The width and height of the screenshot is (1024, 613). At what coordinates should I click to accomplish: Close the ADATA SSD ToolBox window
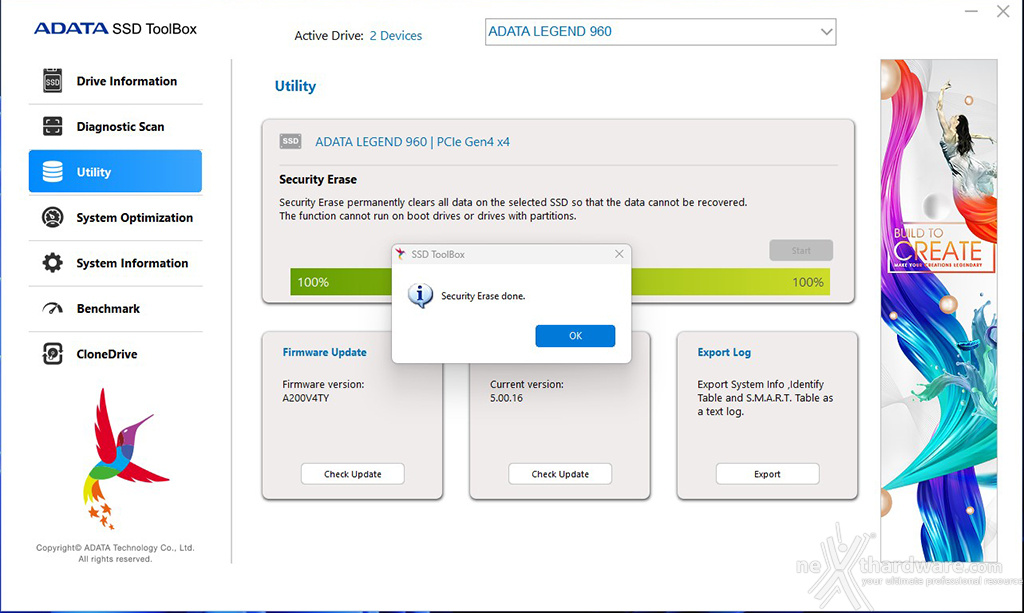[x=1003, y=11]
